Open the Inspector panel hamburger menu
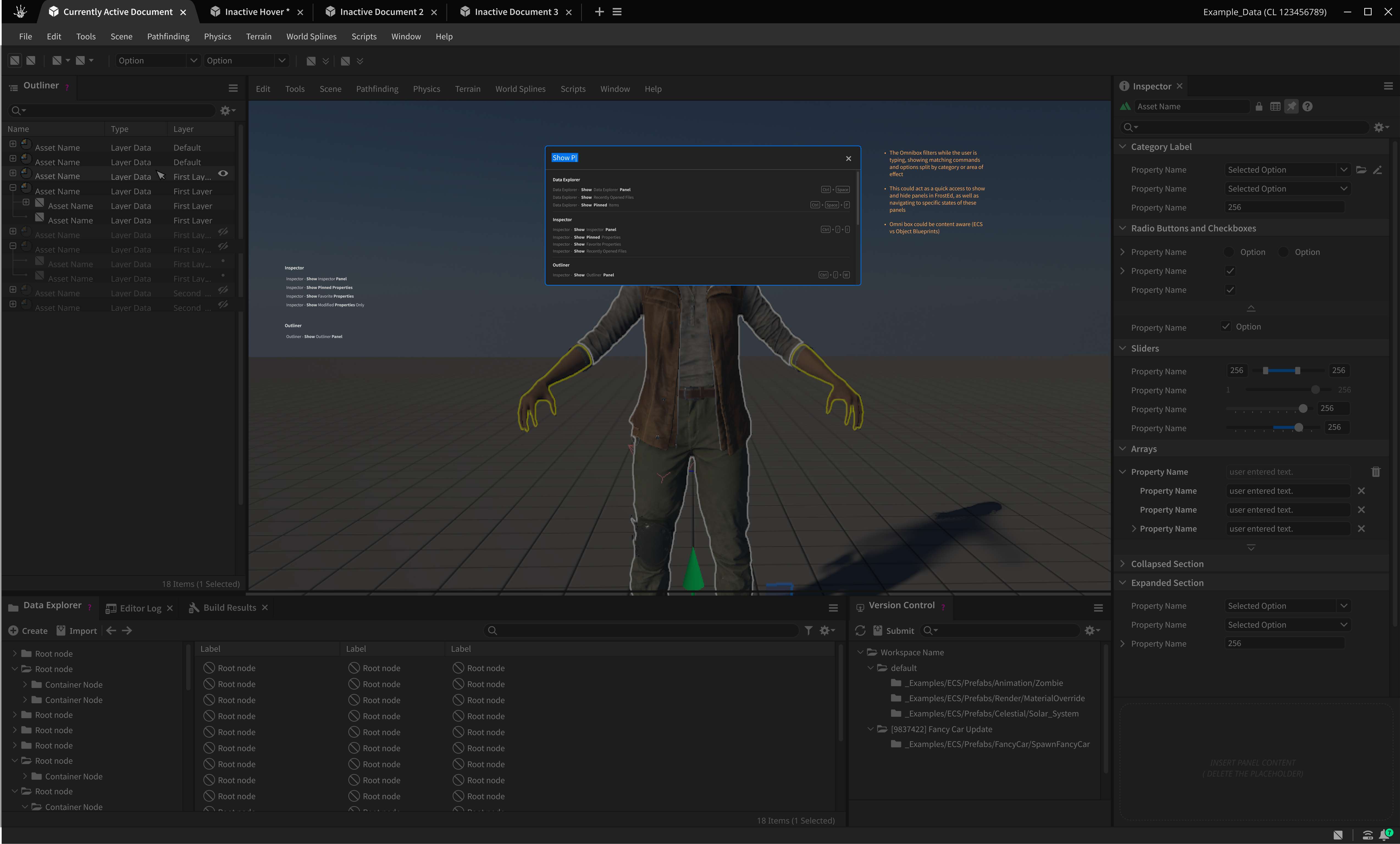Image resolution: width=1400 pixels, height=844 pixels. point(1388,86)
